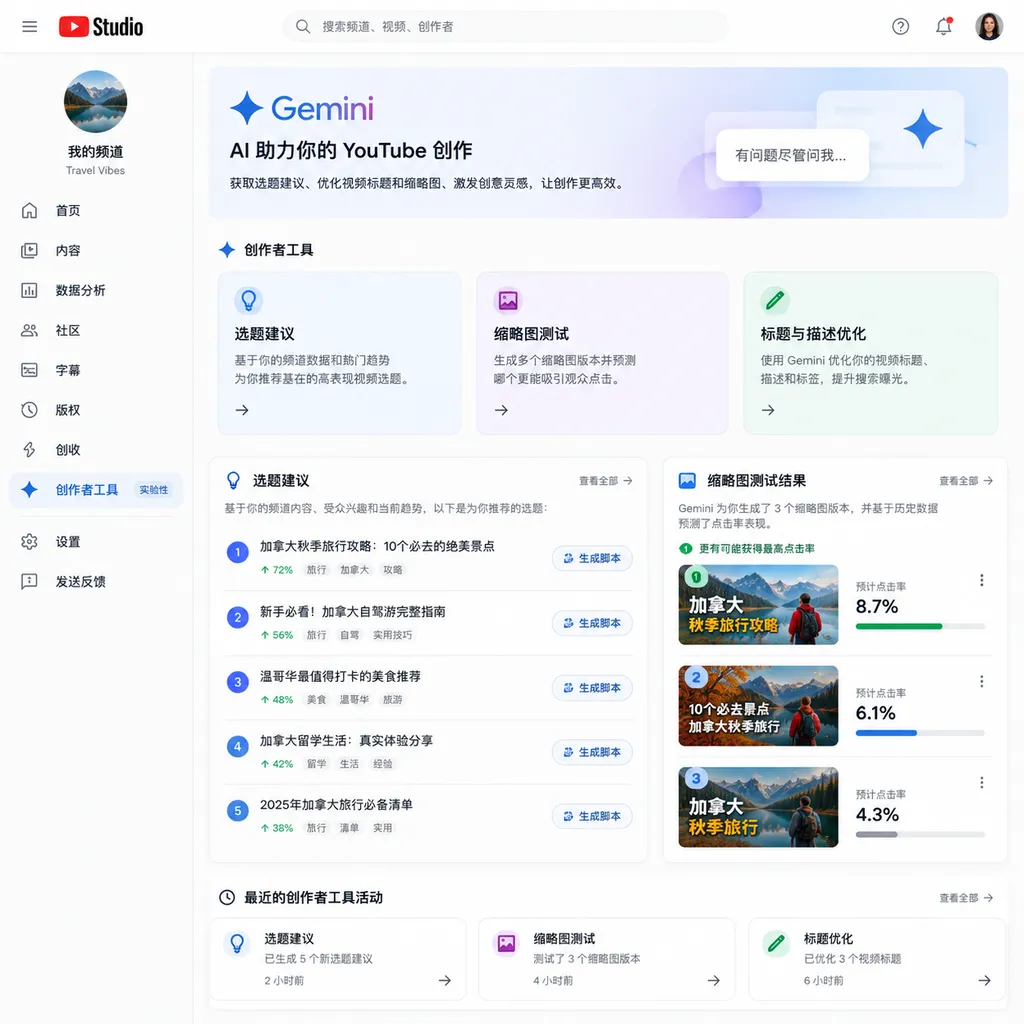Click the YouTube Studio logo
Screen dimensions: 1024x1024
(x=101, y=27)
